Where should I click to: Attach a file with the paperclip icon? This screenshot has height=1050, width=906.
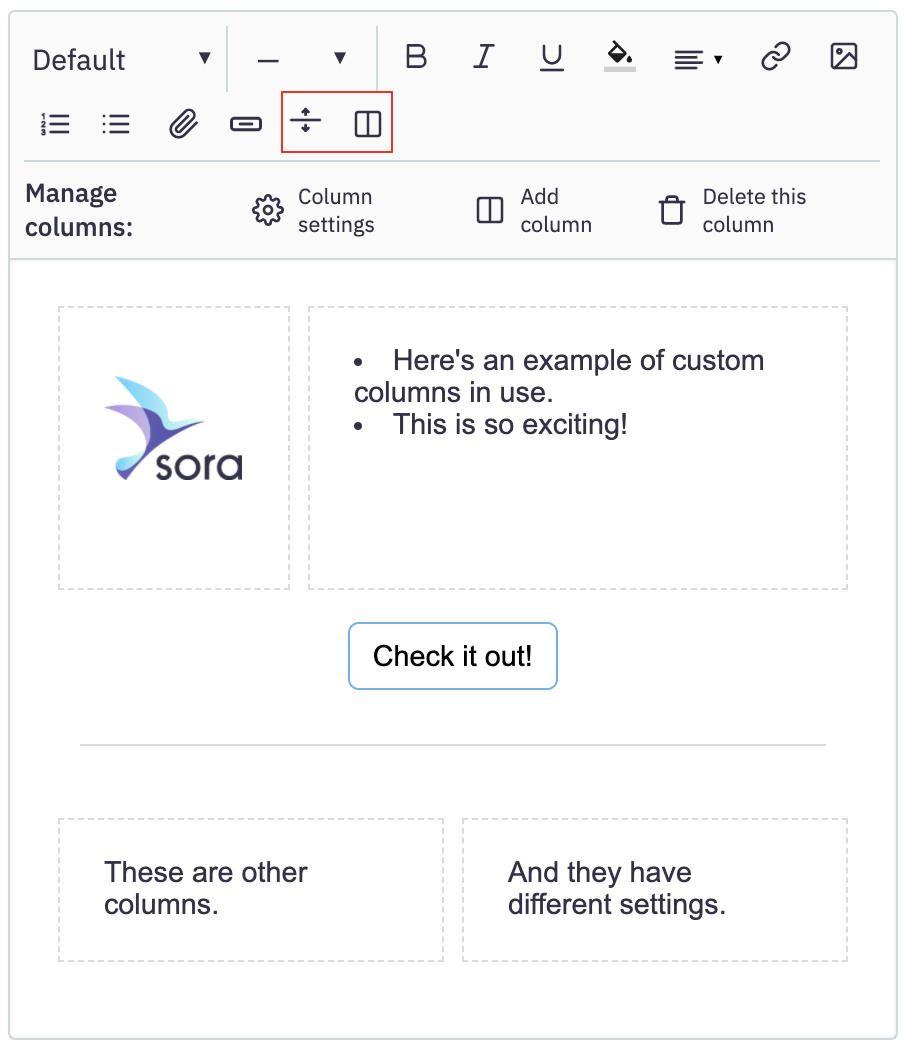point(183,124)
